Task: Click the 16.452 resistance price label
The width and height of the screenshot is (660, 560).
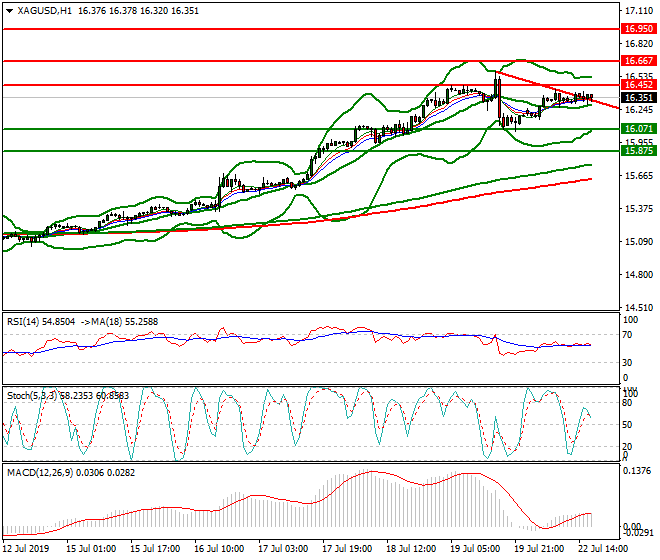Action: [639, 85]
